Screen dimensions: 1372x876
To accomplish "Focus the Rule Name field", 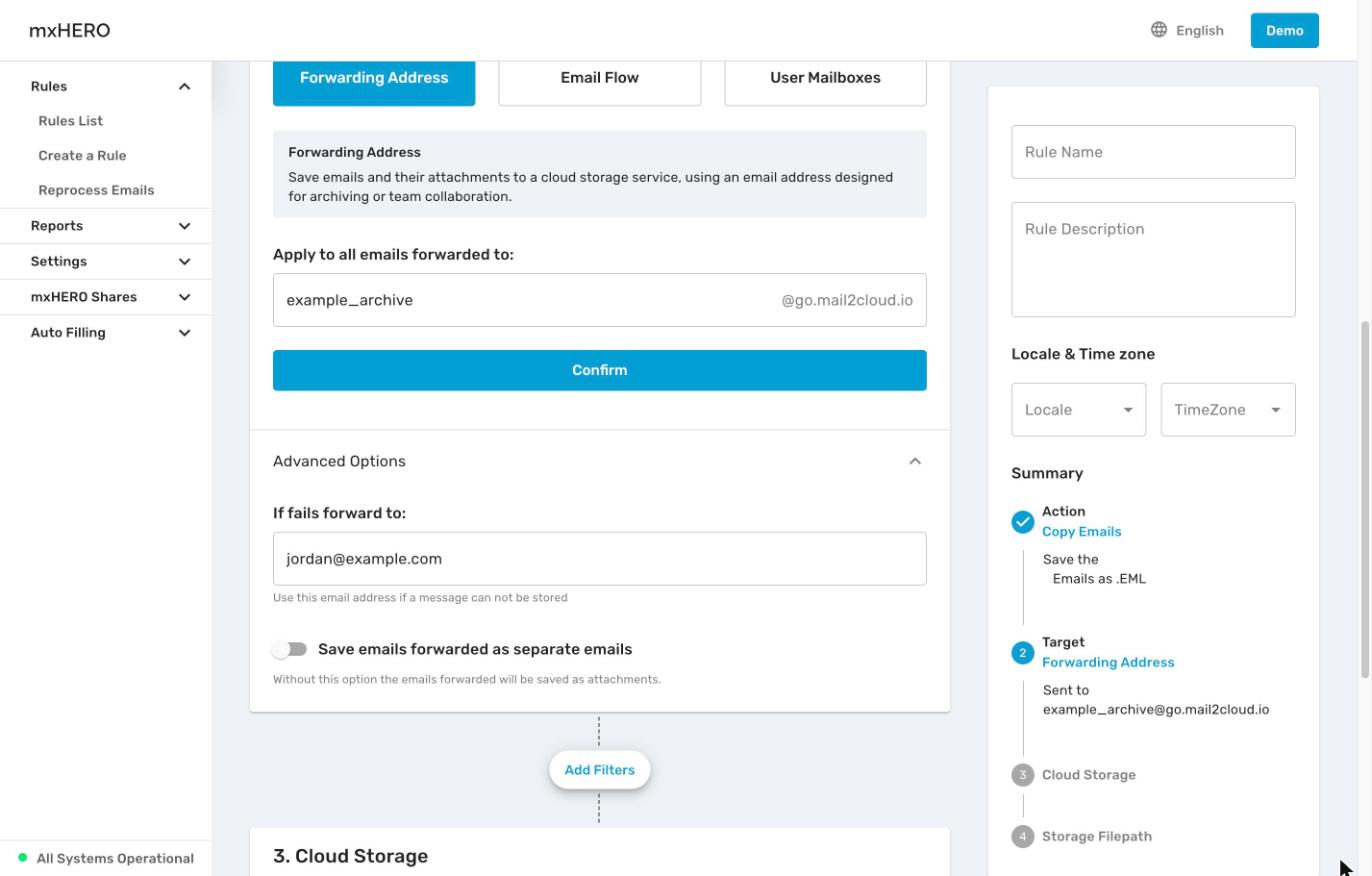I will pyautogui.click(x=1153, y=152).
